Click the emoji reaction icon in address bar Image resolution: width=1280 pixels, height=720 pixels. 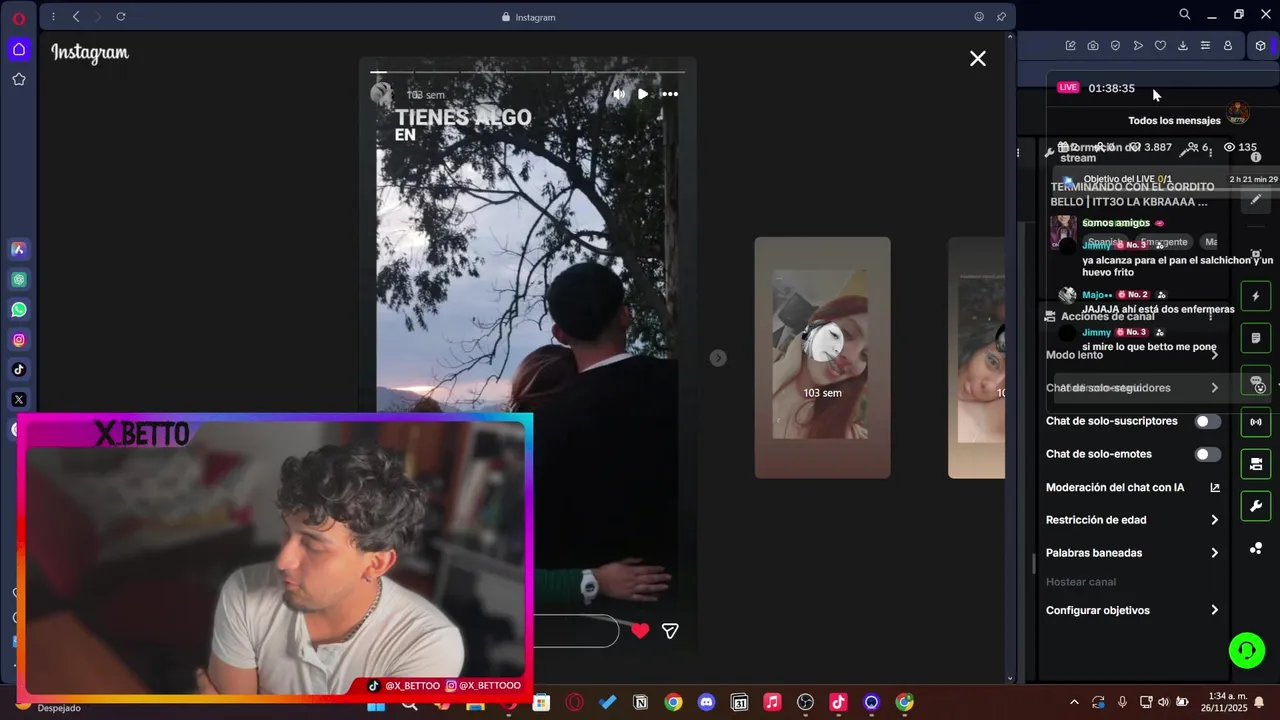pyautogui.click(x=979, y=17)
